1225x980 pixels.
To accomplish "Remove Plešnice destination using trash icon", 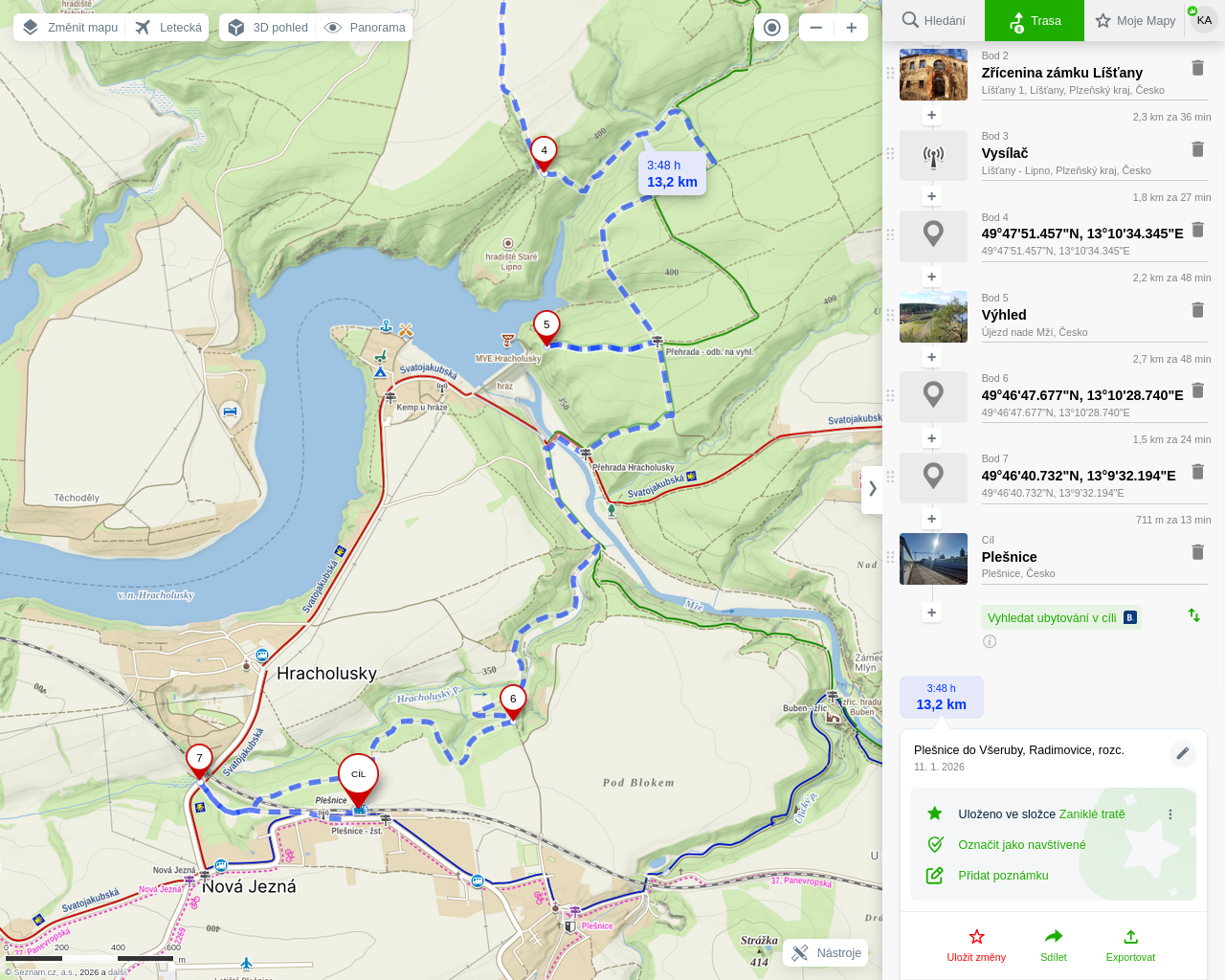I will click(x=1197, y=552).
